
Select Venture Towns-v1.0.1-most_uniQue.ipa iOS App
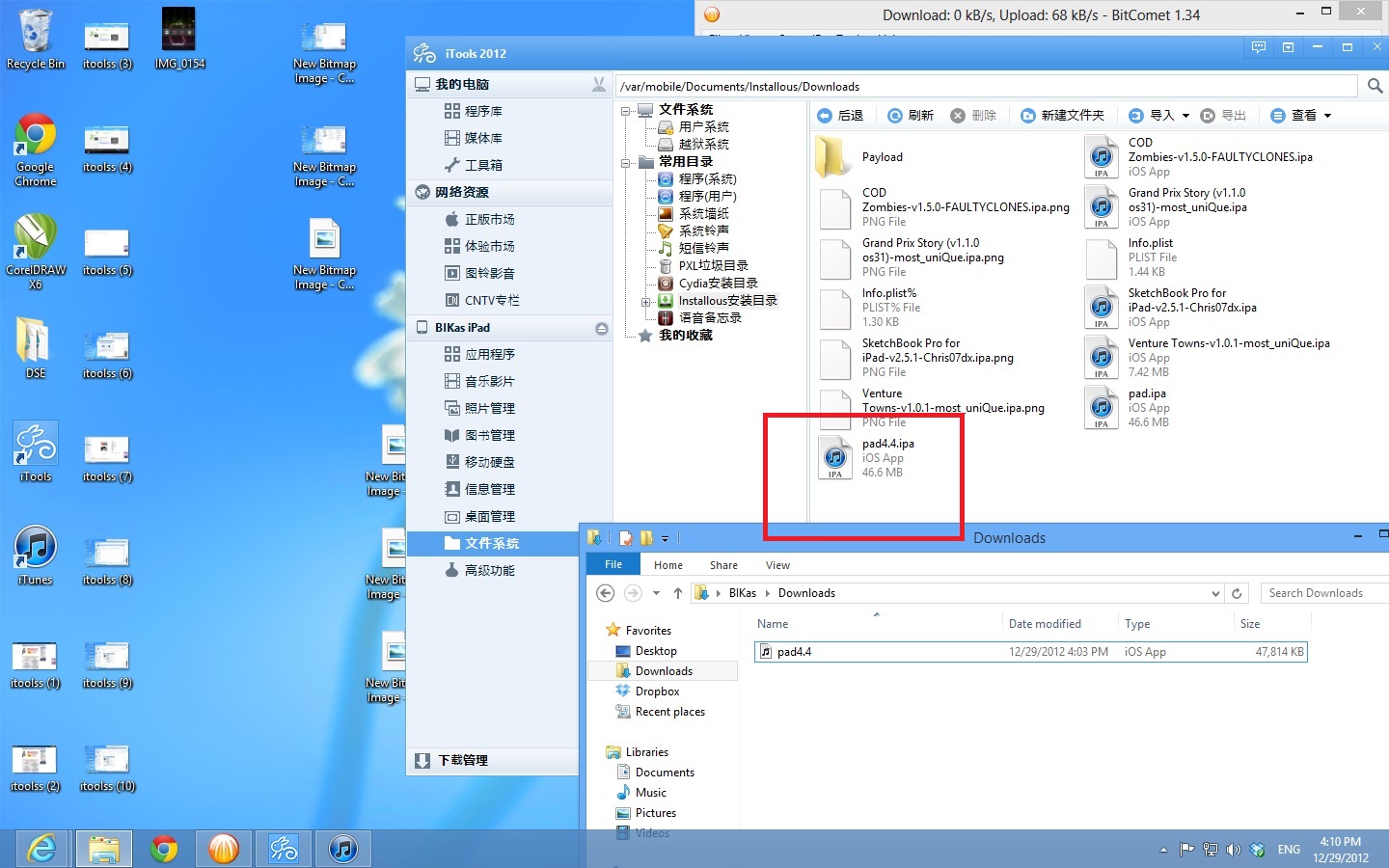coord(1208,358)
